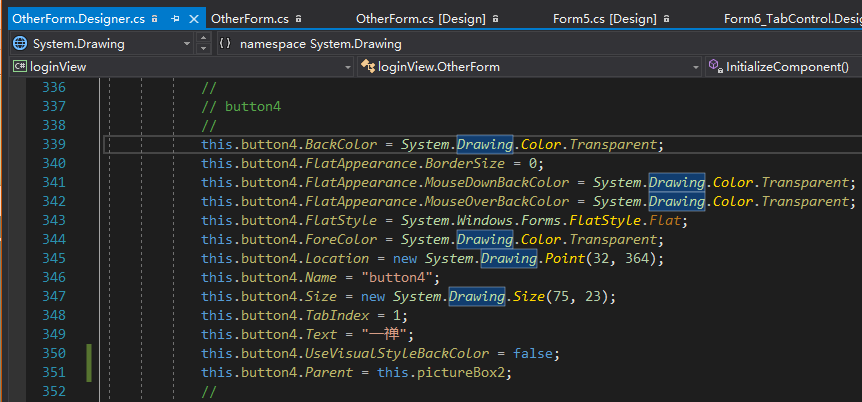The width and height of the screenshot is (862, 402).
Task: Click lock icon on OtherForm.Designer.cs tab
Action: click(x=154, y=19)
